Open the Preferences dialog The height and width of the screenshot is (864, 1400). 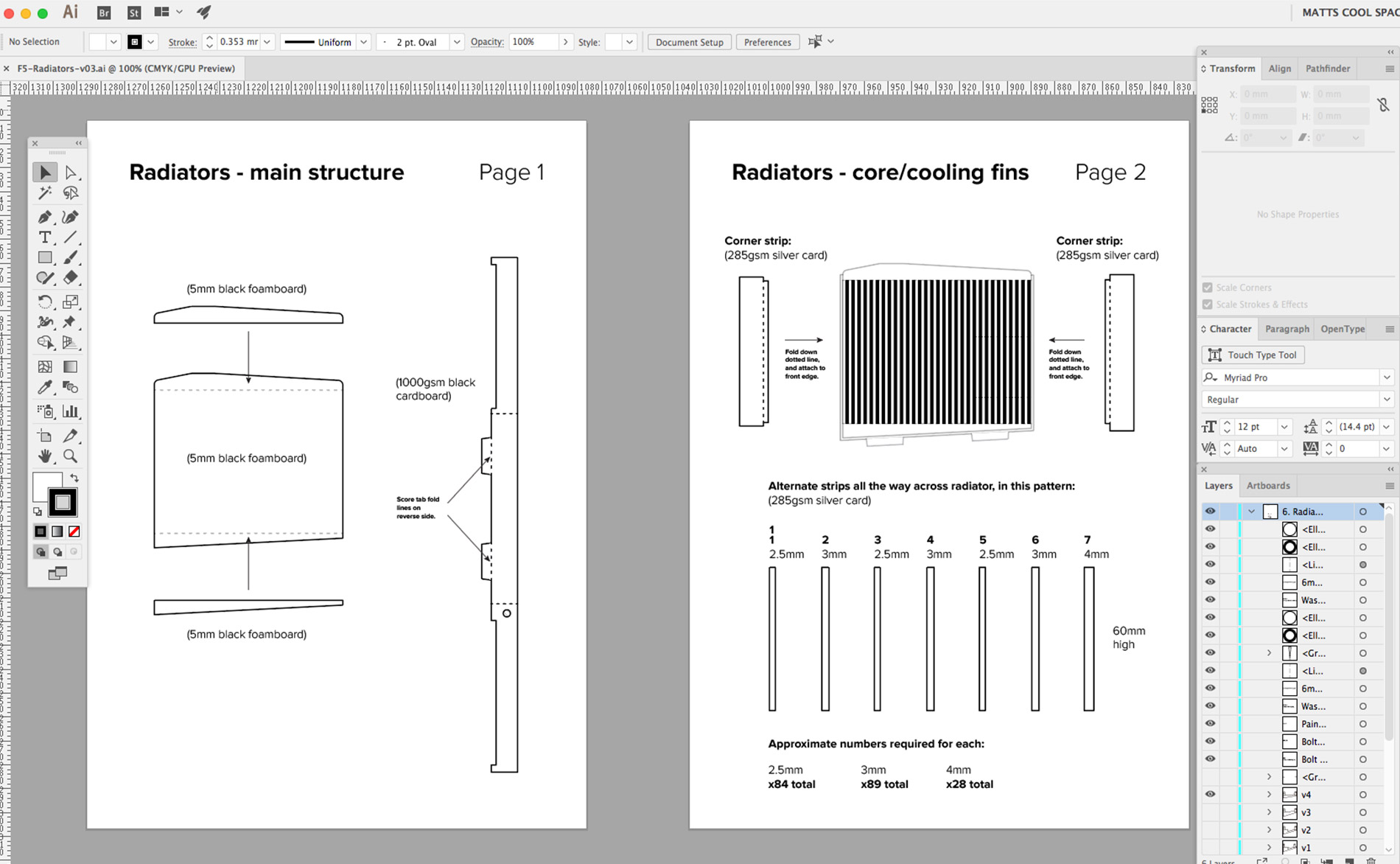(x=767, y=42)
